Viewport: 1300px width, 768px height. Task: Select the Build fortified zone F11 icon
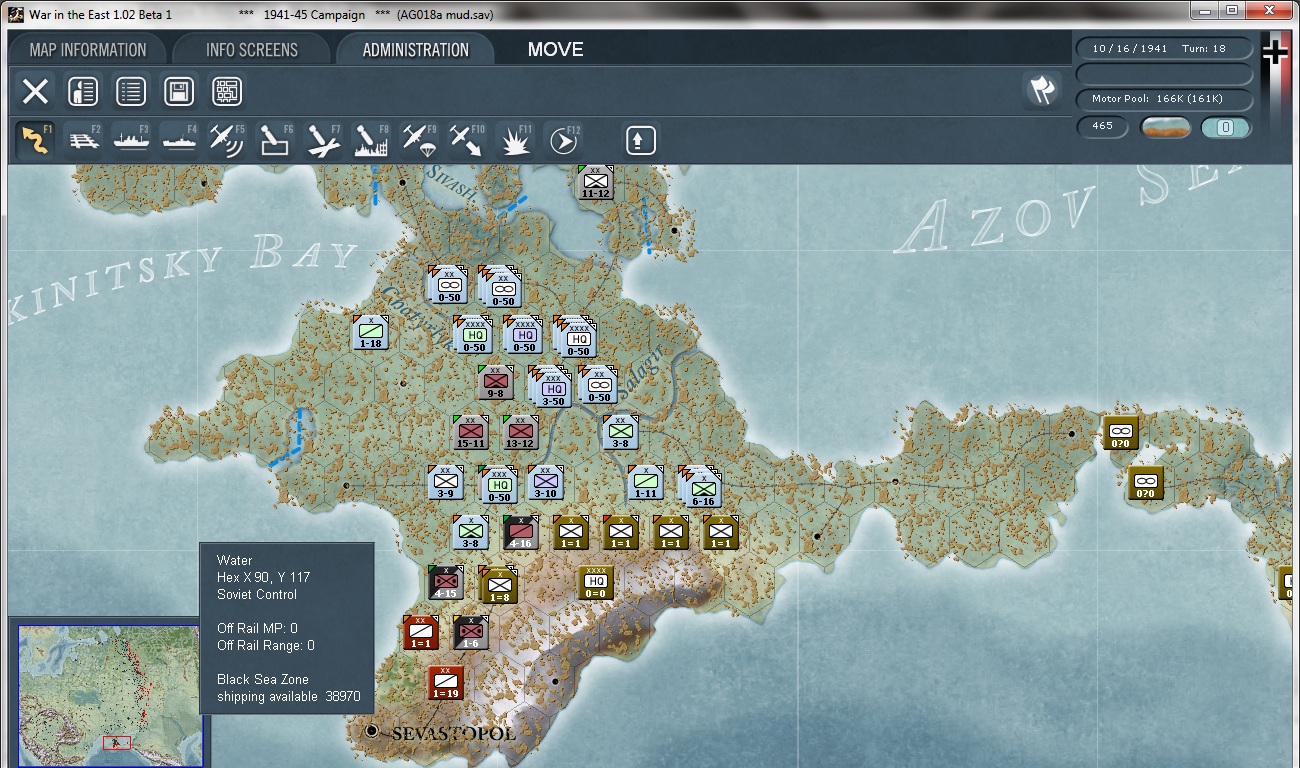(516, 140)
